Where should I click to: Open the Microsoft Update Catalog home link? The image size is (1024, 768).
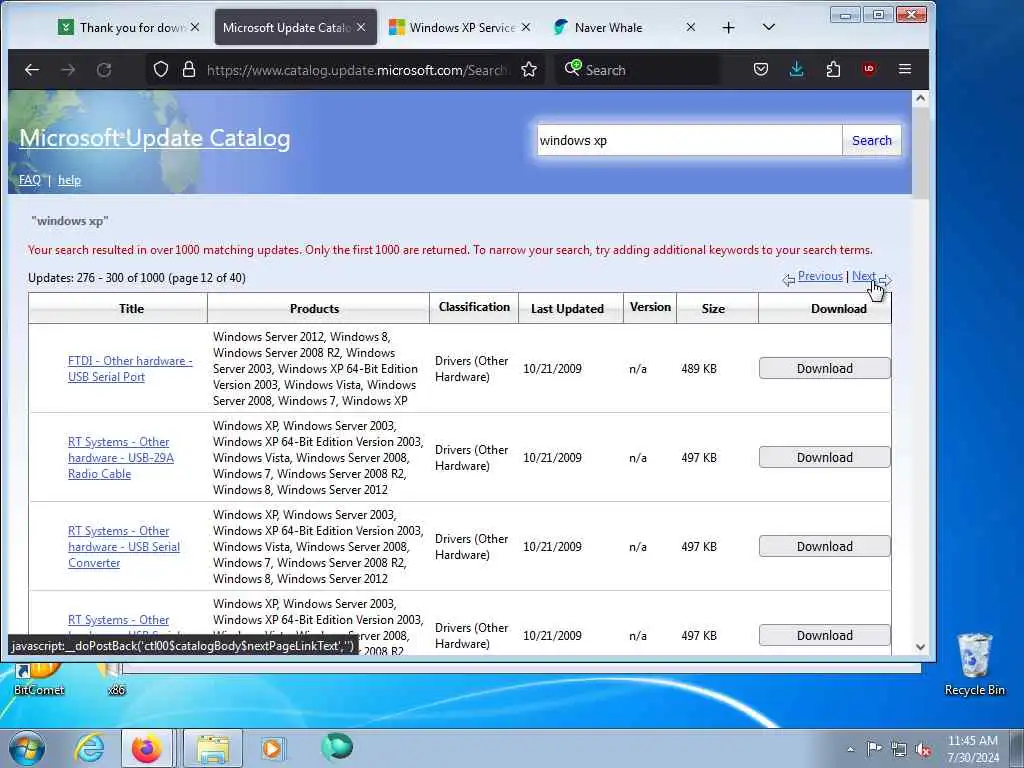(155, 138)
